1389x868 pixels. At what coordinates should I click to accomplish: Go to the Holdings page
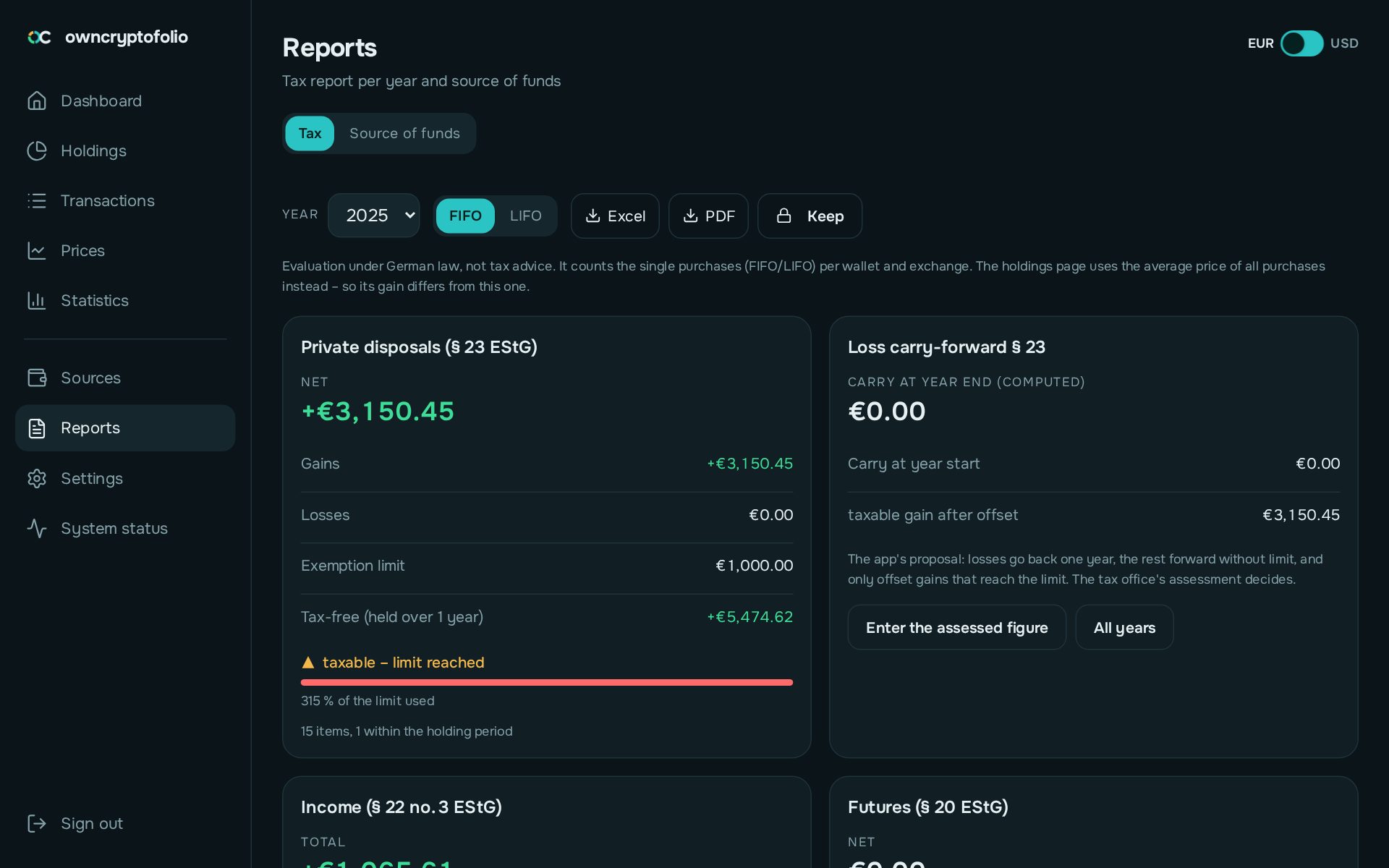[x=125, y=150]
